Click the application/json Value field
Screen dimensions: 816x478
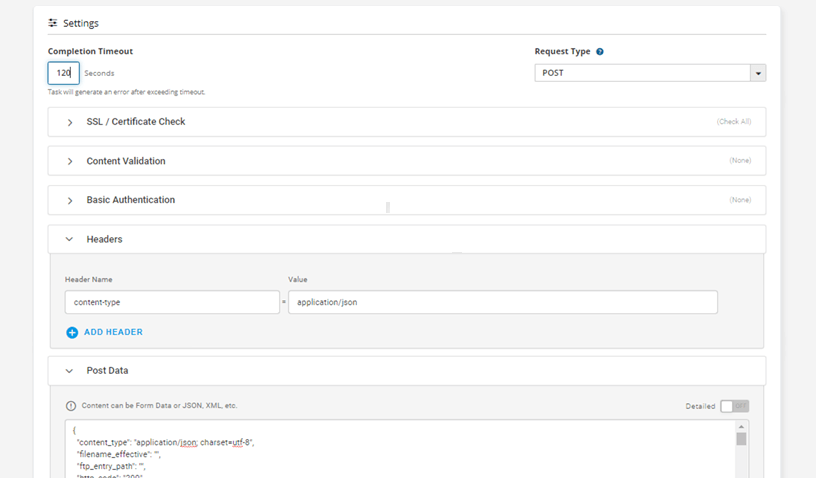(502, 302)
